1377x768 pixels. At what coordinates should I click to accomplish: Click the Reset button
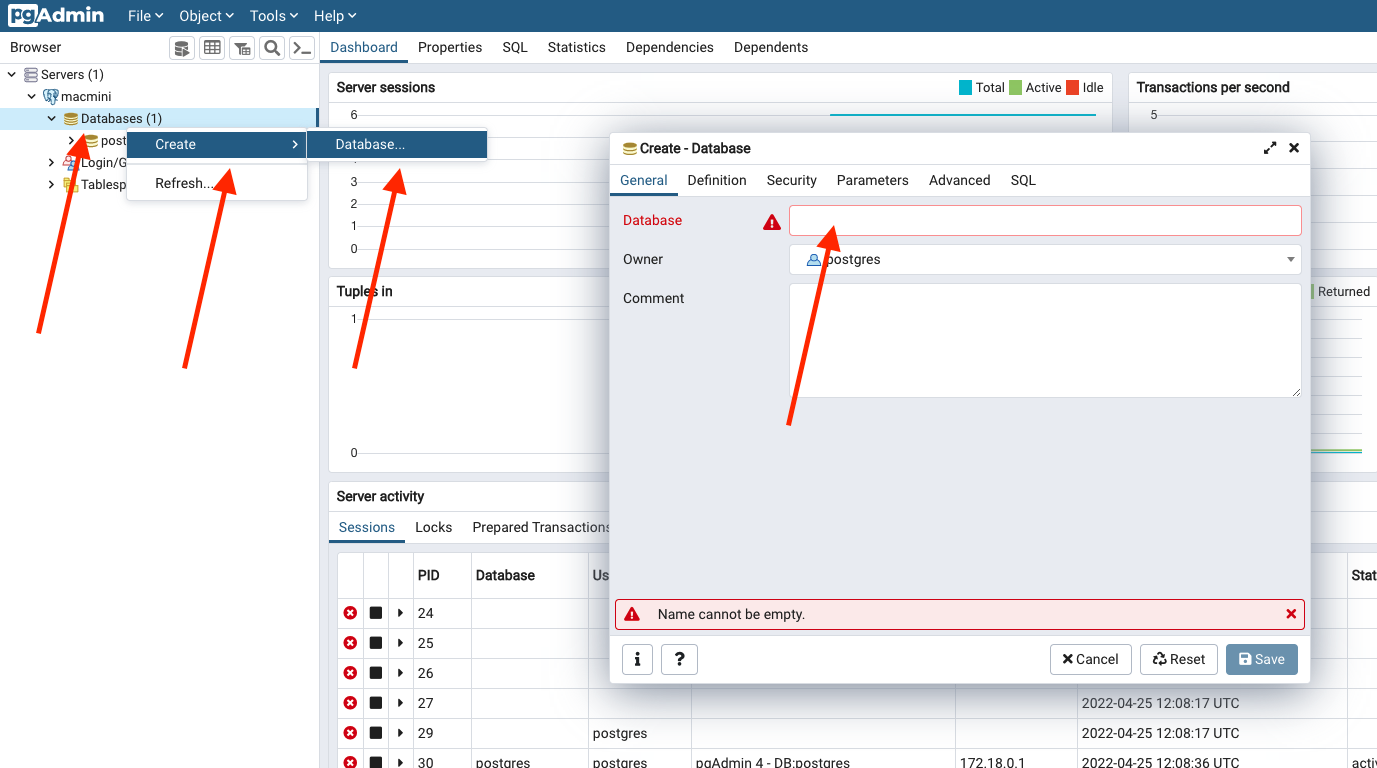tap(1179, 659)
